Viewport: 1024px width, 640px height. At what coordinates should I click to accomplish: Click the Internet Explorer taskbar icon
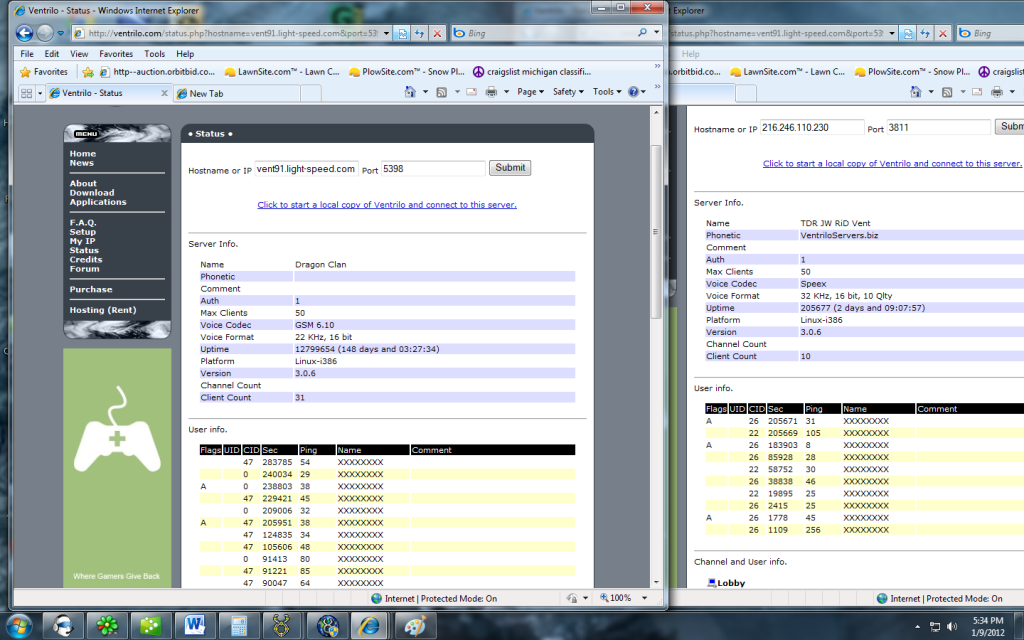click(x=370, y=626)
